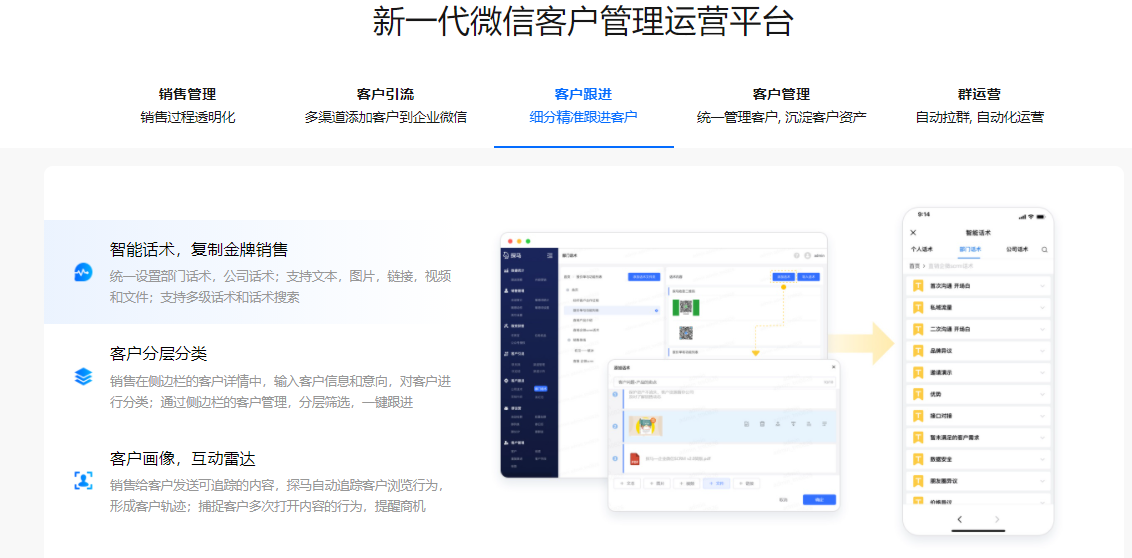1132x558 pixels.
Task: Click the 客户画像 portrait scan icon
Action: [83, 480]
